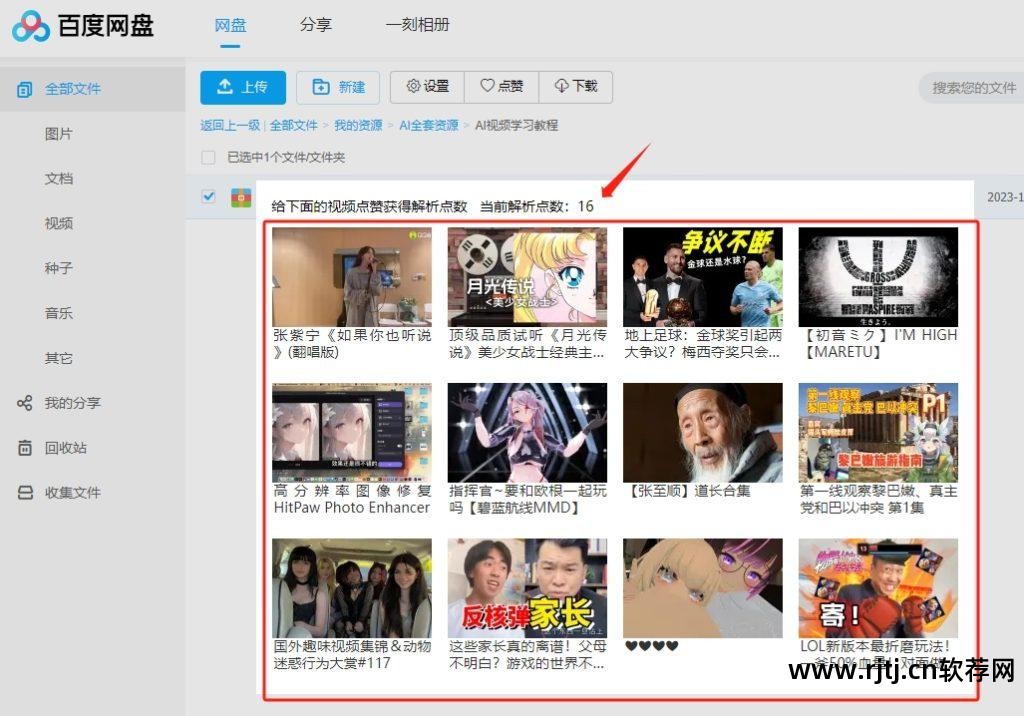Open 图片 category in the sidebar
The width and height of the screenshot is (1024, 716).
(59, 134)
